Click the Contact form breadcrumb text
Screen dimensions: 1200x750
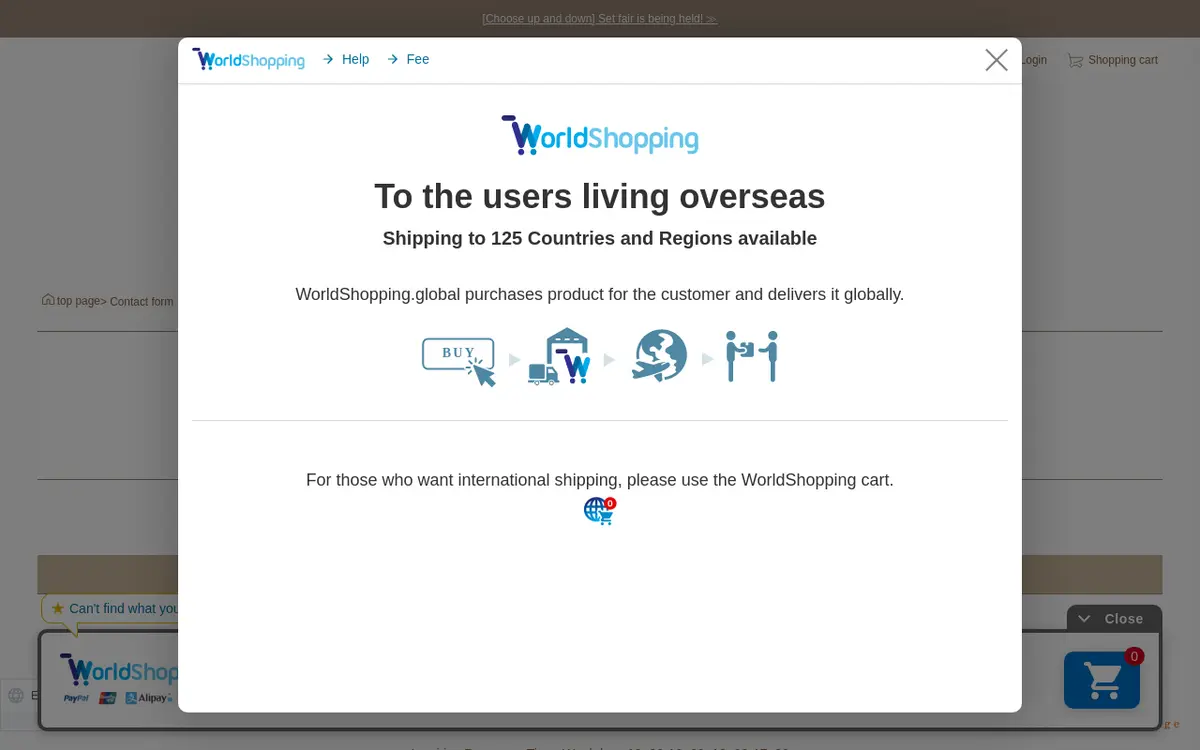tap(141, 302)
